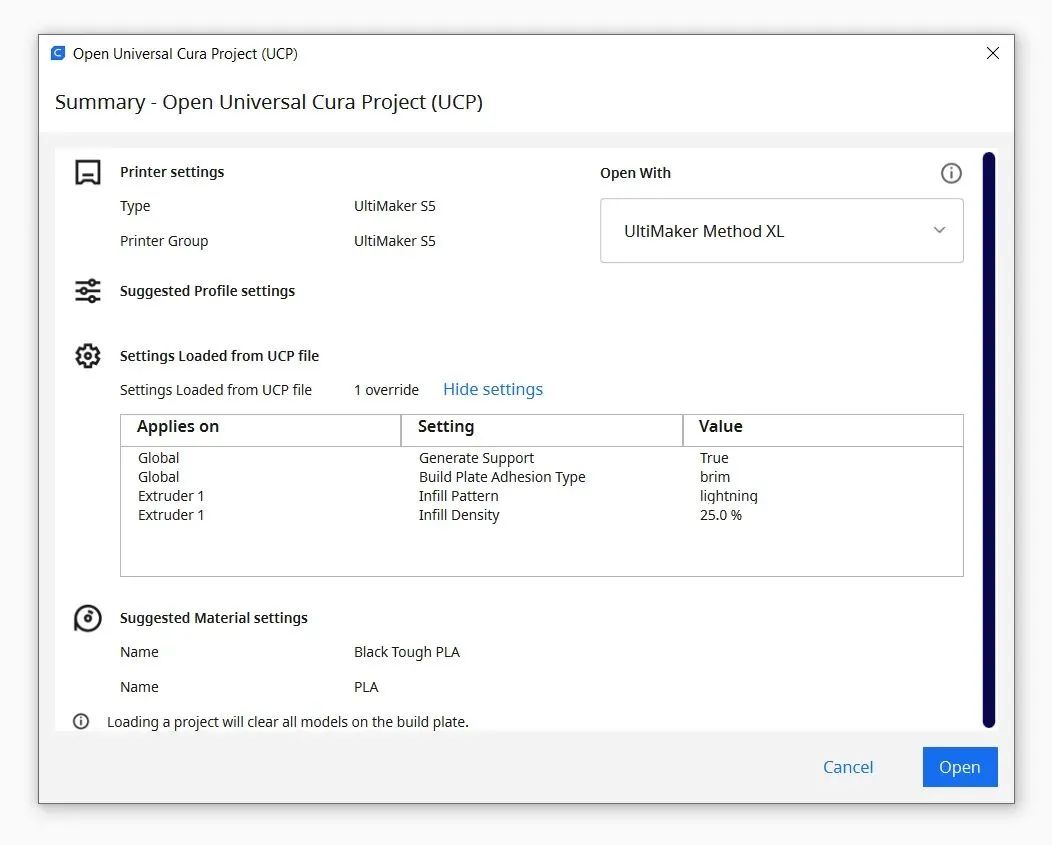Click the Open With label

click(635, 173)
